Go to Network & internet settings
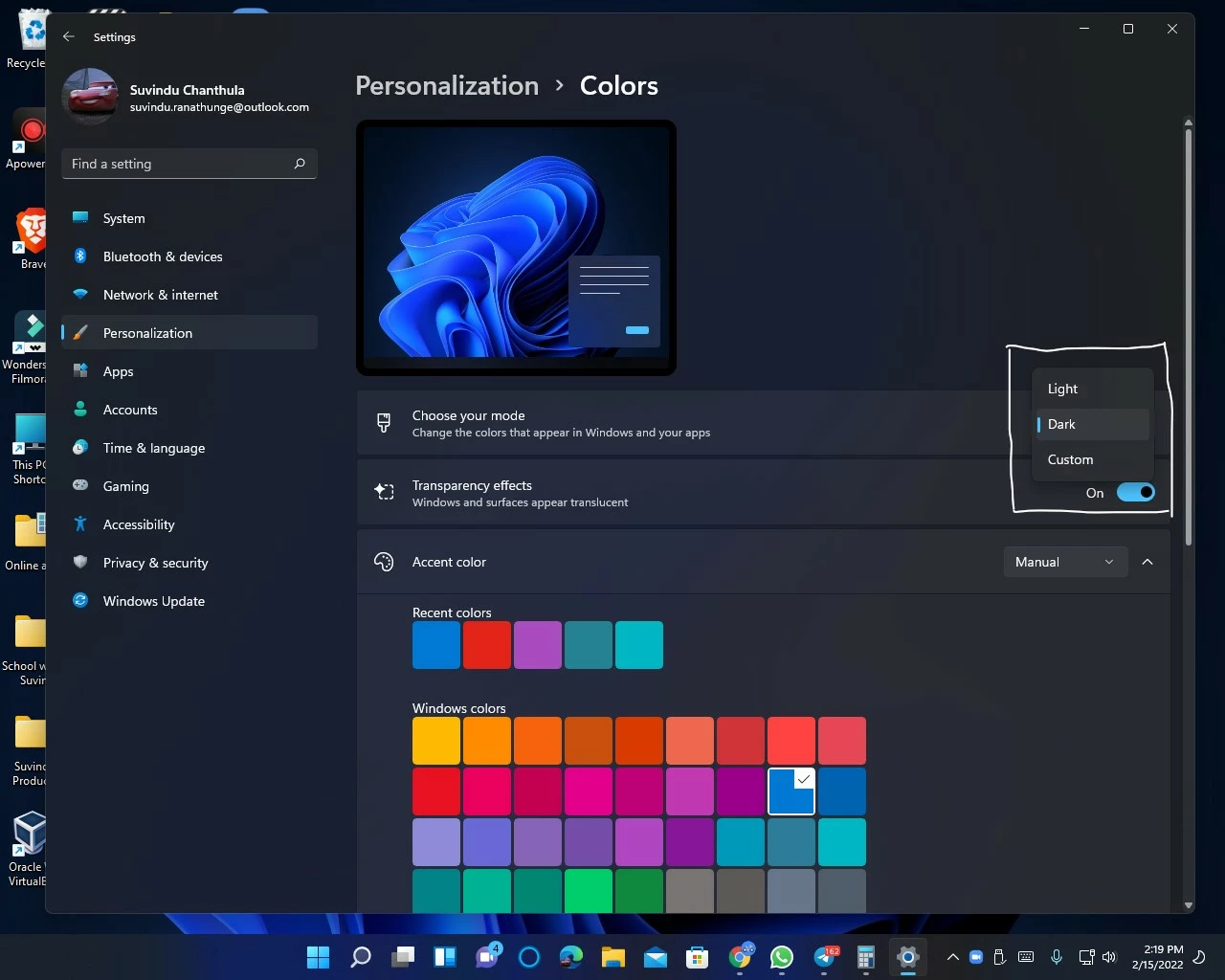Screen dimensions: 1225x980 (x=189, y=295)
